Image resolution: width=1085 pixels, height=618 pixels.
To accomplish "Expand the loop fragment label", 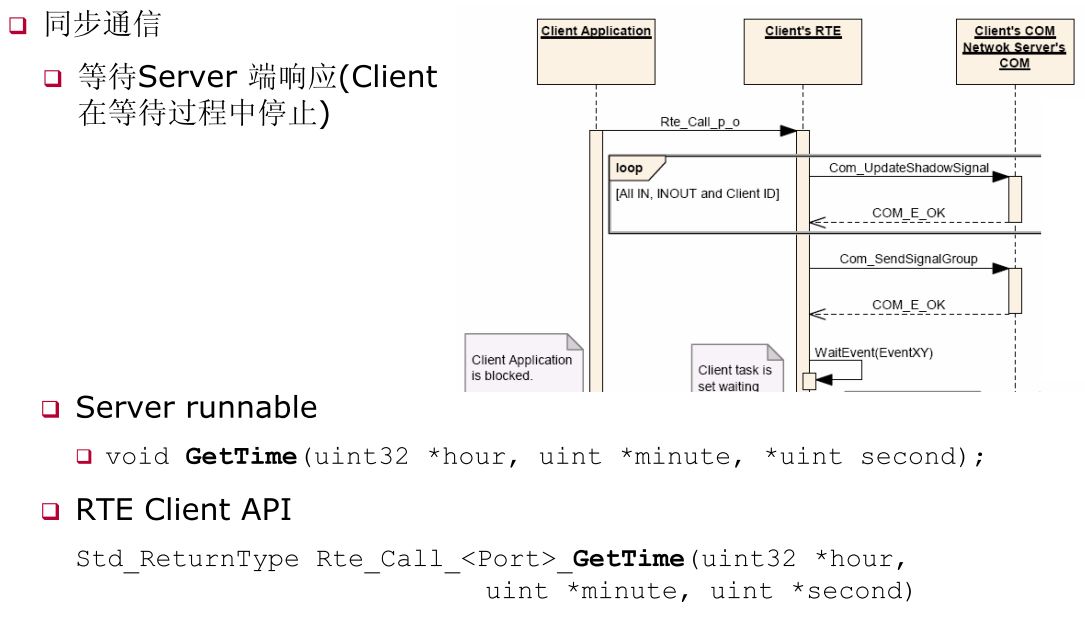I will [x=631, y=168].
